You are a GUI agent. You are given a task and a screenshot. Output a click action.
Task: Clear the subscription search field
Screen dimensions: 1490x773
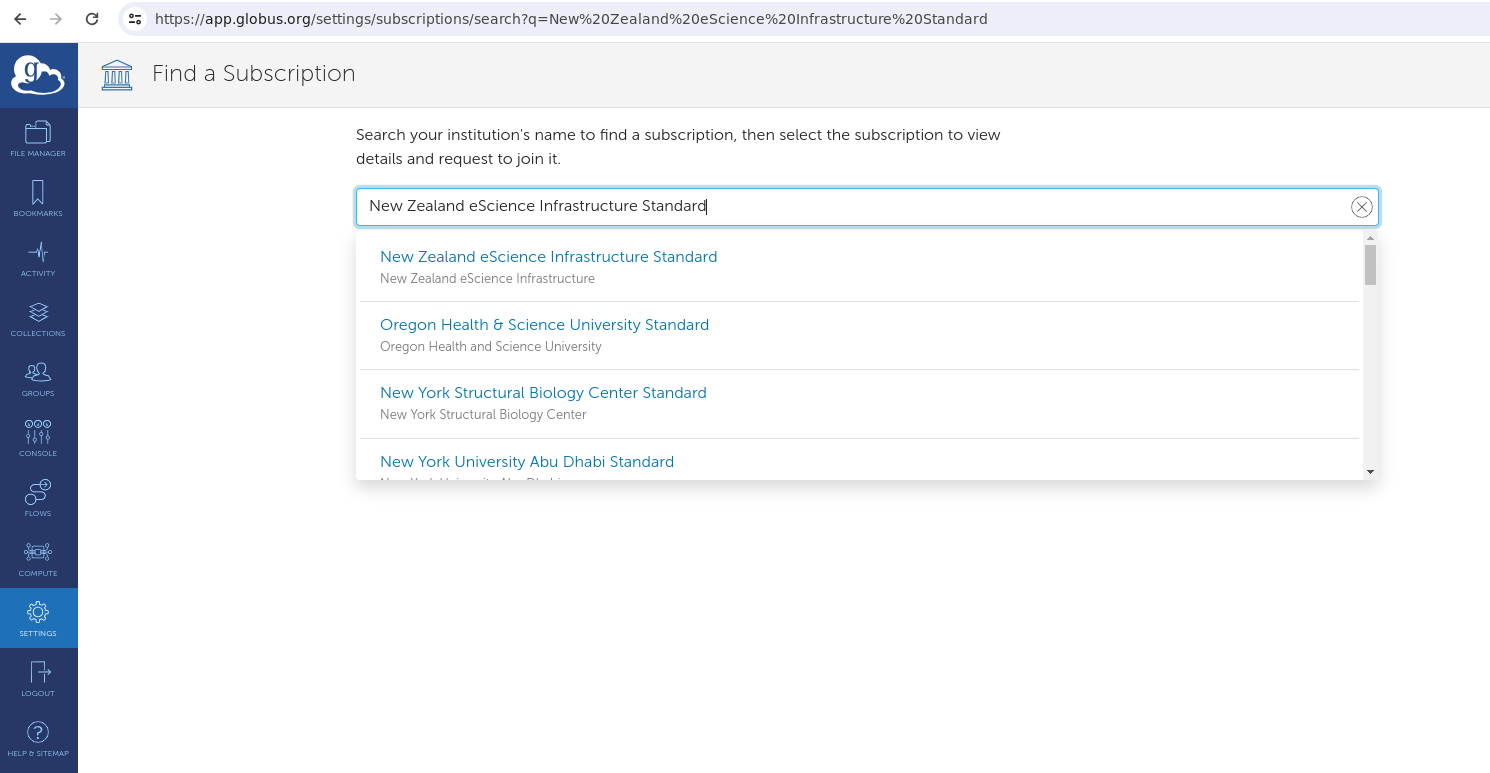pos(1361,207)
